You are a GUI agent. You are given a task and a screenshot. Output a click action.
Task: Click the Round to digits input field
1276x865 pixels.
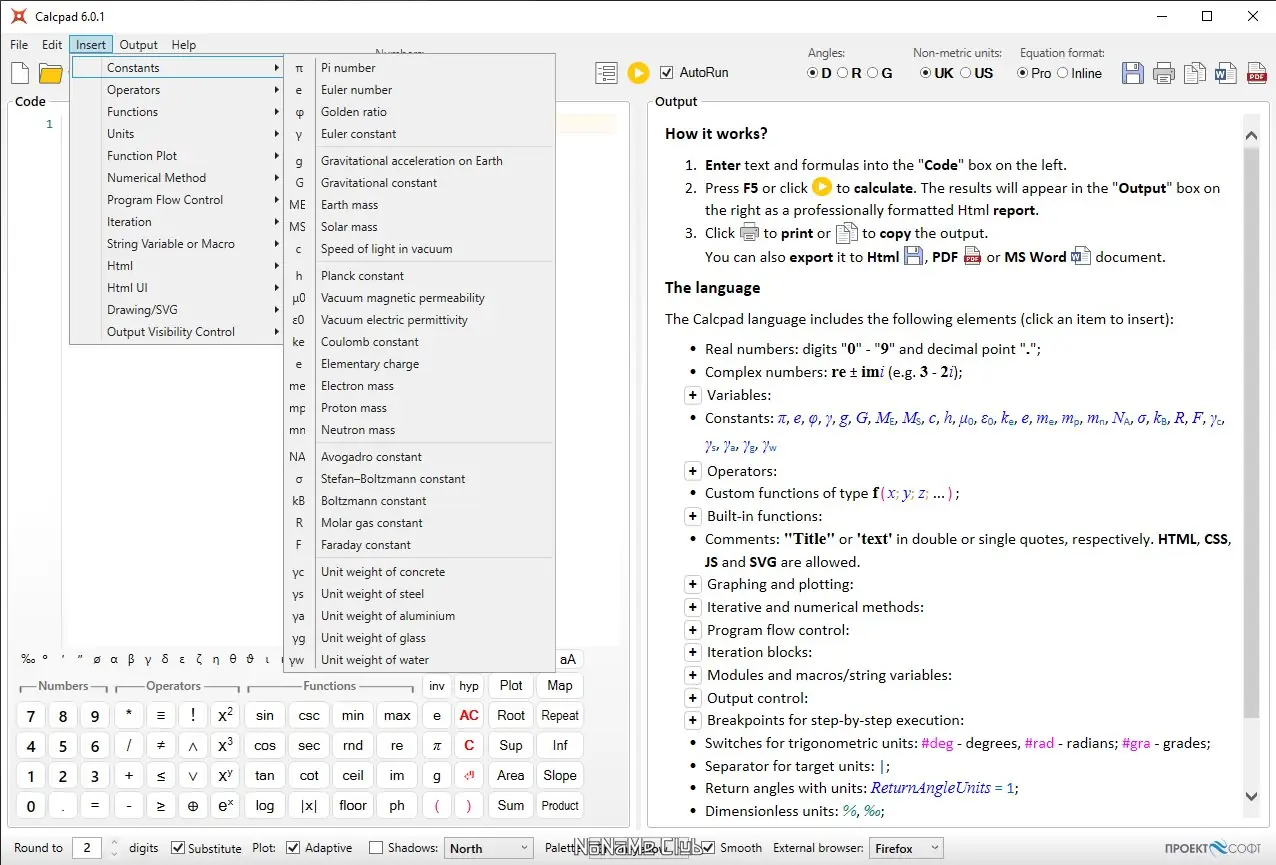pyautogui.click(x=87, y=848)
